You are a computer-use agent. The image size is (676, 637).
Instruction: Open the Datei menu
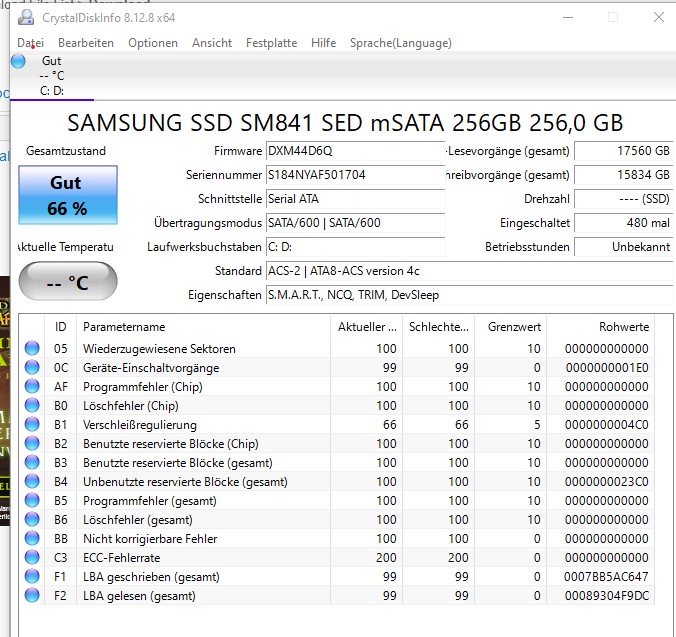point(30,43)
